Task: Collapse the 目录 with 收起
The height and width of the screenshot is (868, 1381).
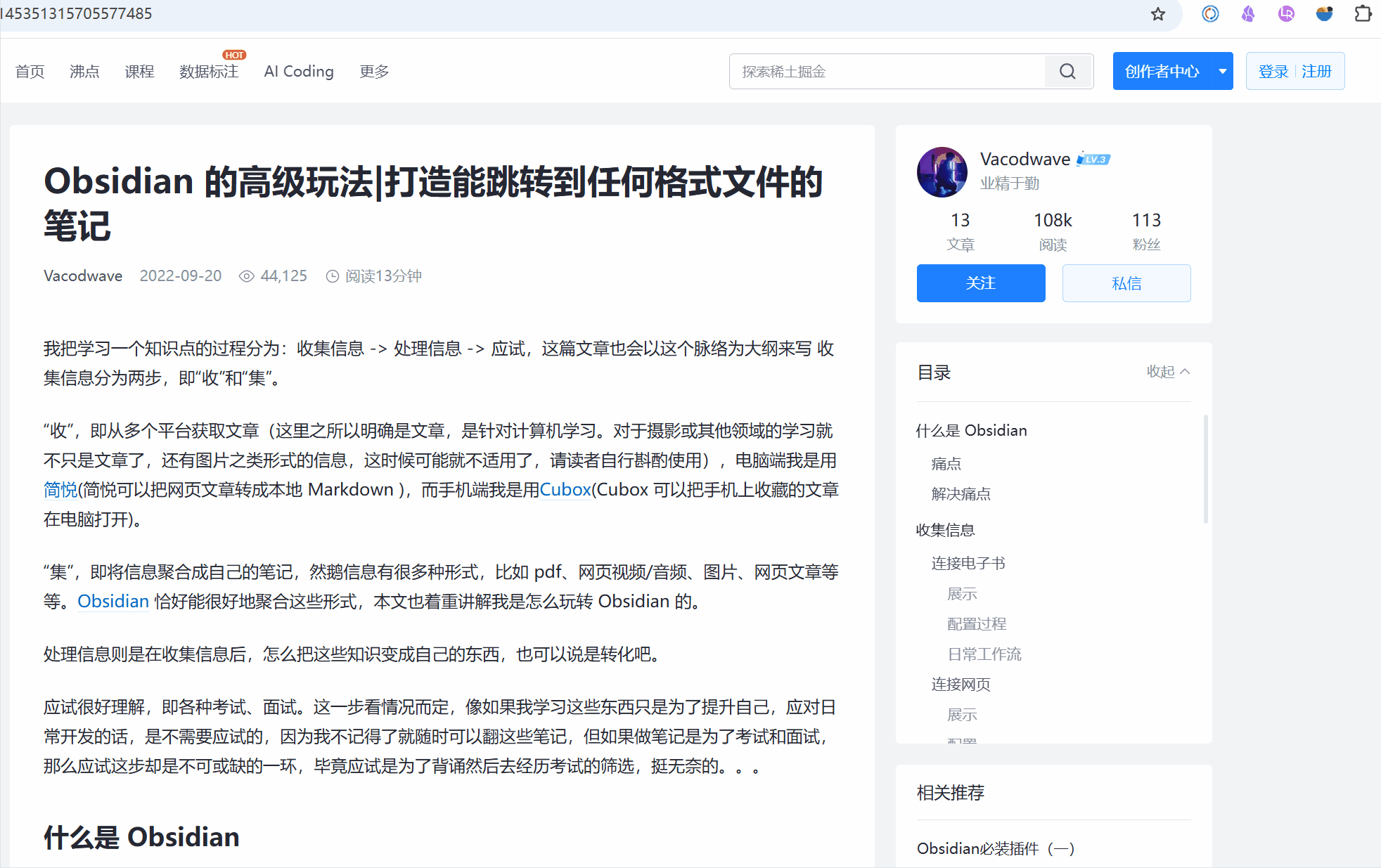Action: pos(1168,371)
